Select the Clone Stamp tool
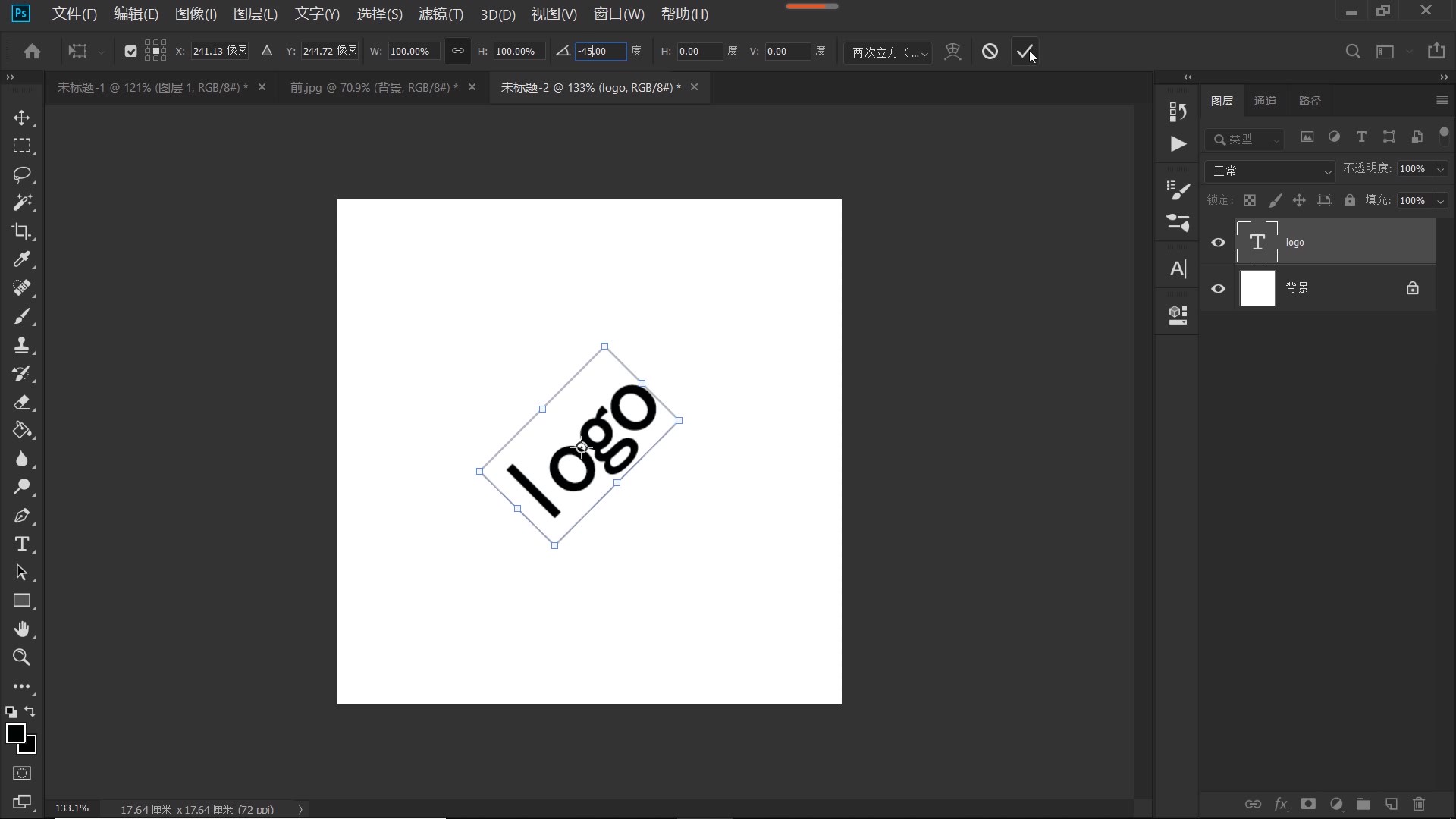The image size is (1456, 819). pyautogui.click(x=23, y=345)
